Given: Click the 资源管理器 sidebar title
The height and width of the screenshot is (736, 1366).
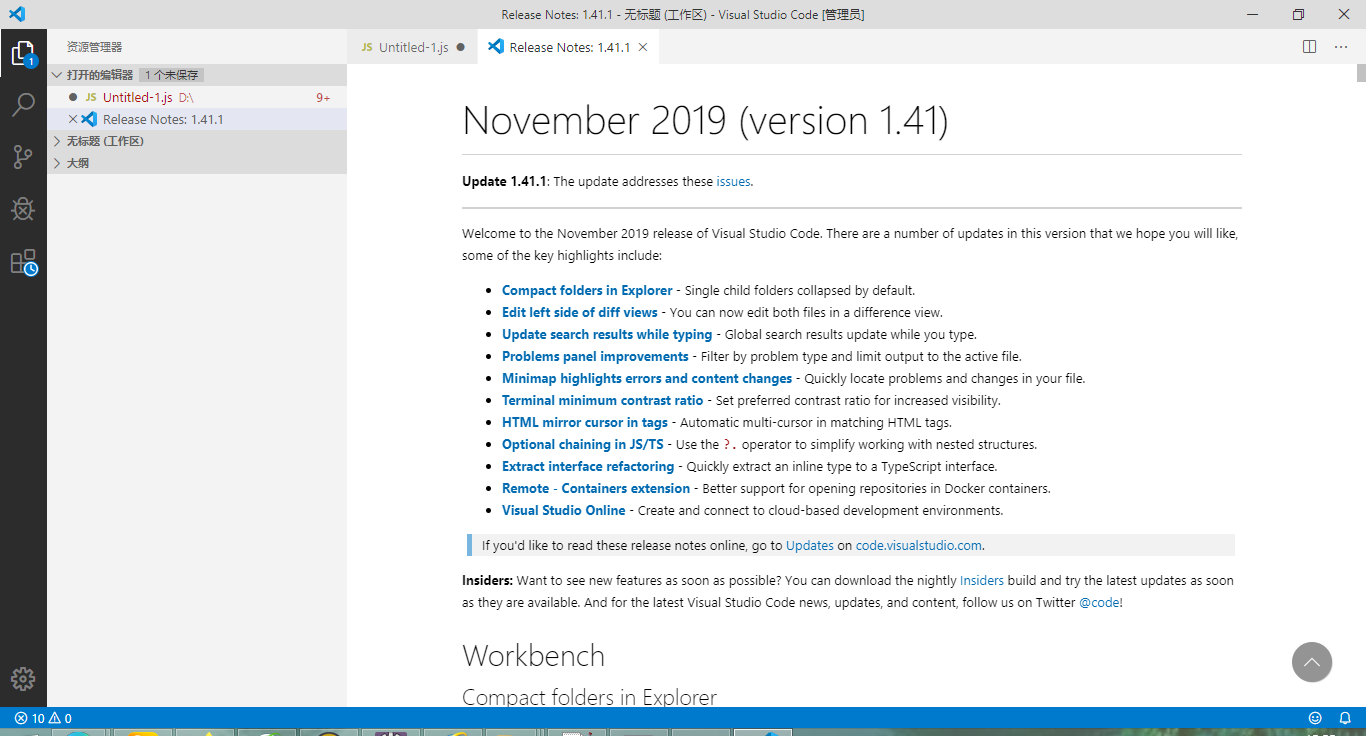Looking at the screenshot, I should [x=95, y=47].
